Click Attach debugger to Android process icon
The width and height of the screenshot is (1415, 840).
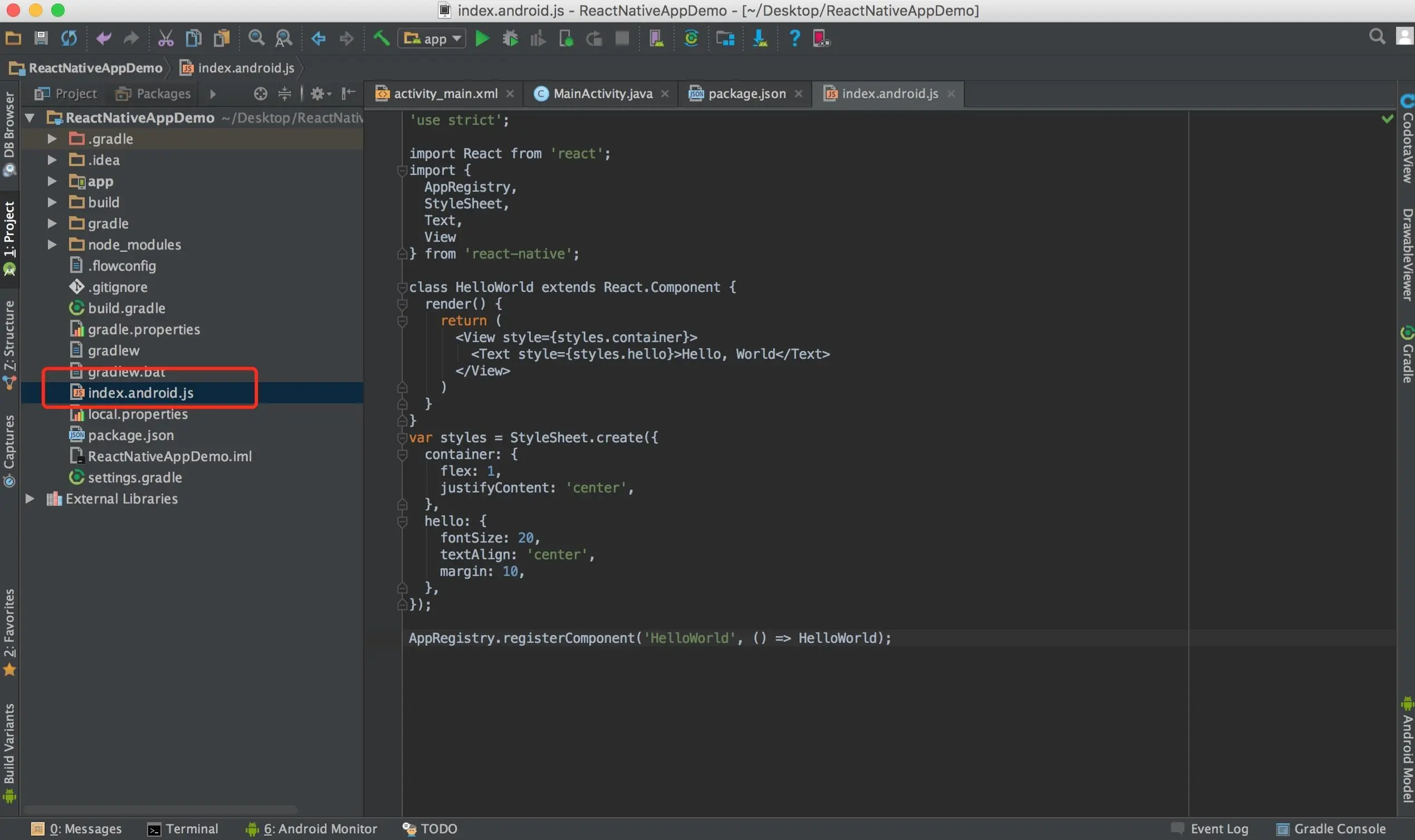click(x=566, y=38)
